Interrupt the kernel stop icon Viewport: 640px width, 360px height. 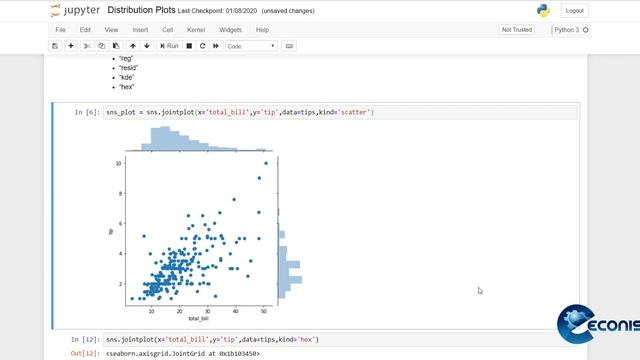189,46
